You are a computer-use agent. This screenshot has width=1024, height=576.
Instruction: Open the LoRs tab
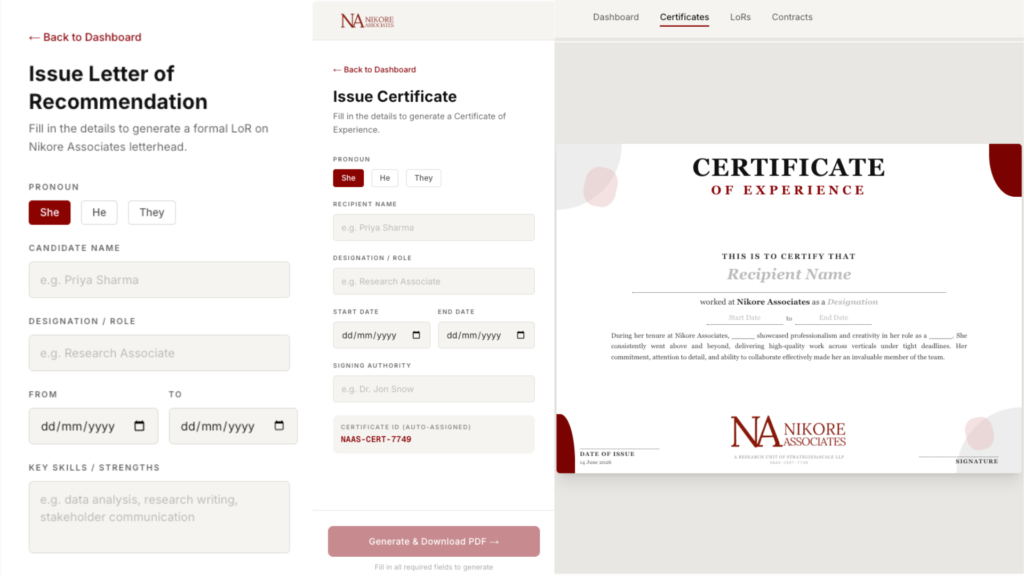pyautogui.click(x=740, y=17)
